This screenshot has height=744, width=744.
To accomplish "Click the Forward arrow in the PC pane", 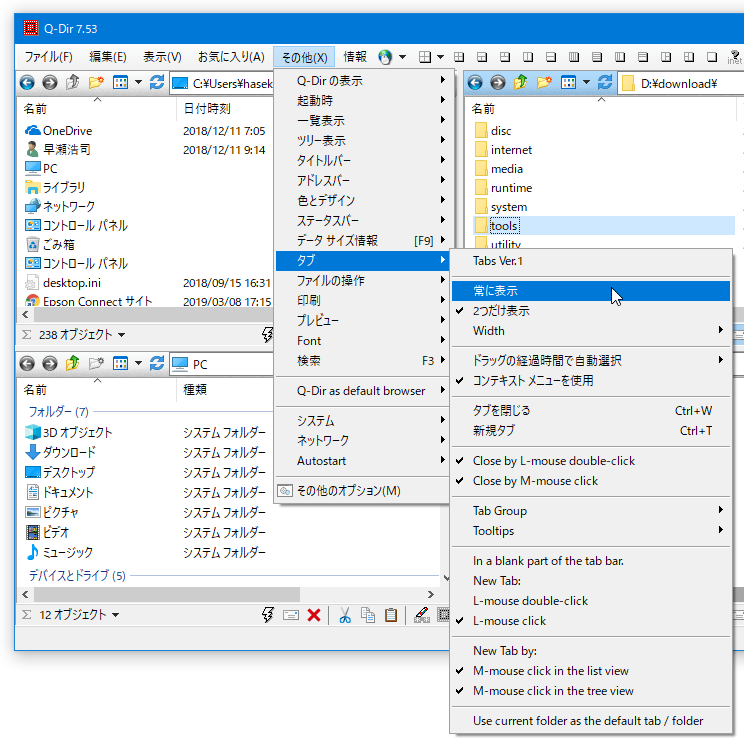I will 49,364.
